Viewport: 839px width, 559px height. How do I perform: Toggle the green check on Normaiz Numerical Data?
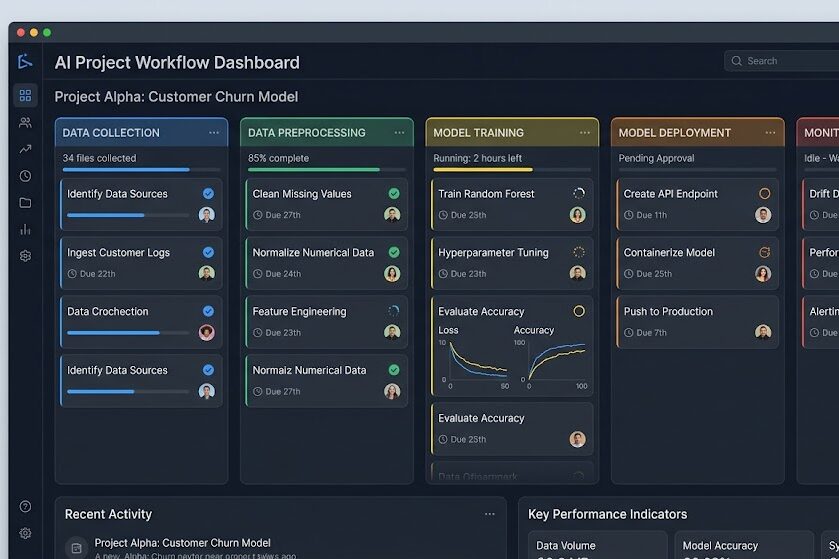pos(394,370)
